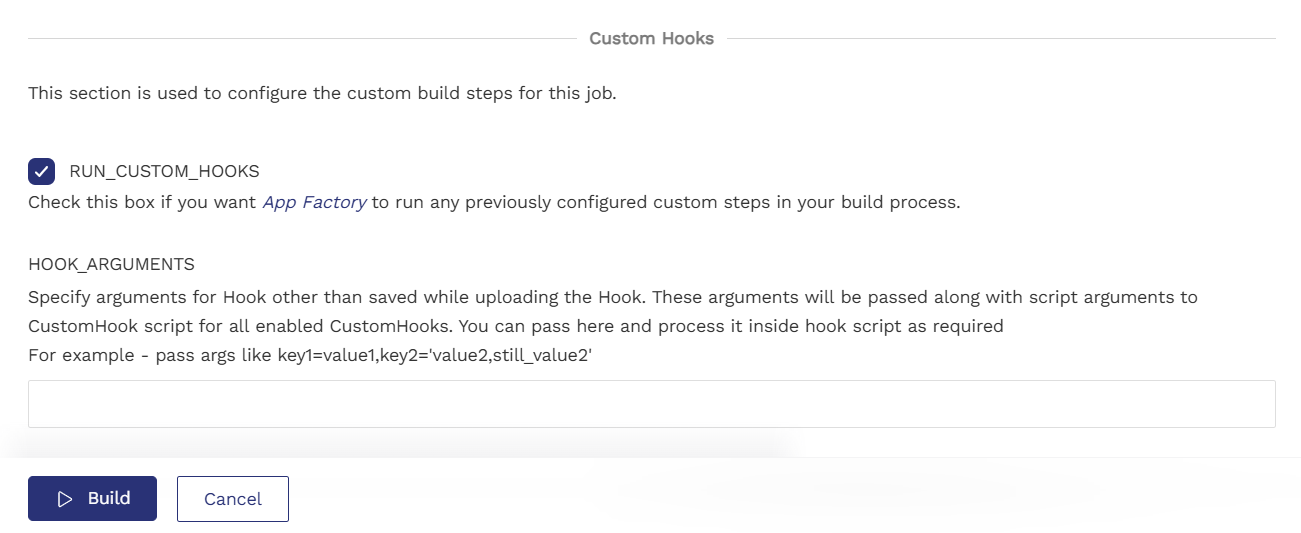The height and width of the screenshot is (533, 1301).
Task: Click the white checkmark inside the checkbox
Action: [x=41, y=171]
